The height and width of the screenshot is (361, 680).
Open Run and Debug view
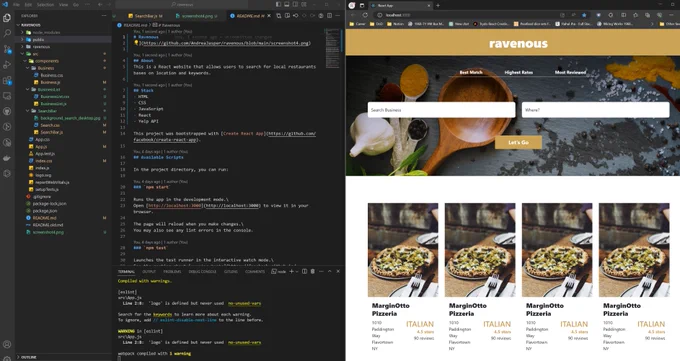point(7,65)
